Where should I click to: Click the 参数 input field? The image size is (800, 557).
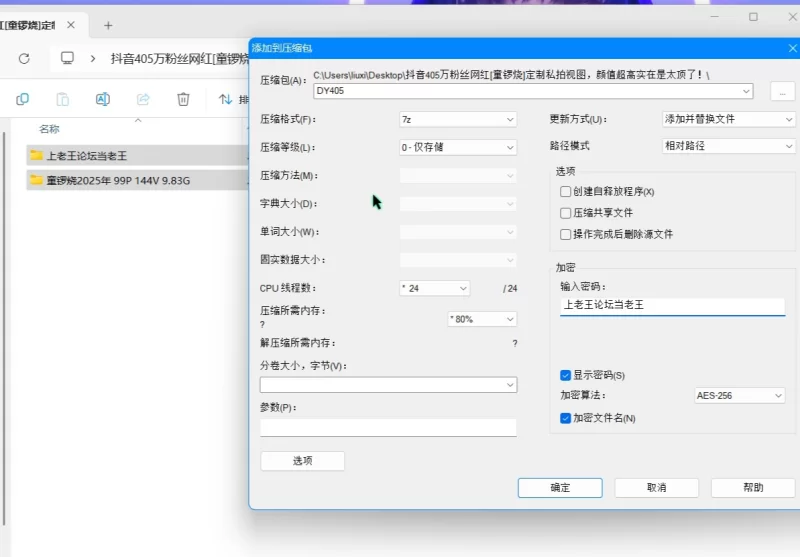pyautogui.click(x=388, y=427)
